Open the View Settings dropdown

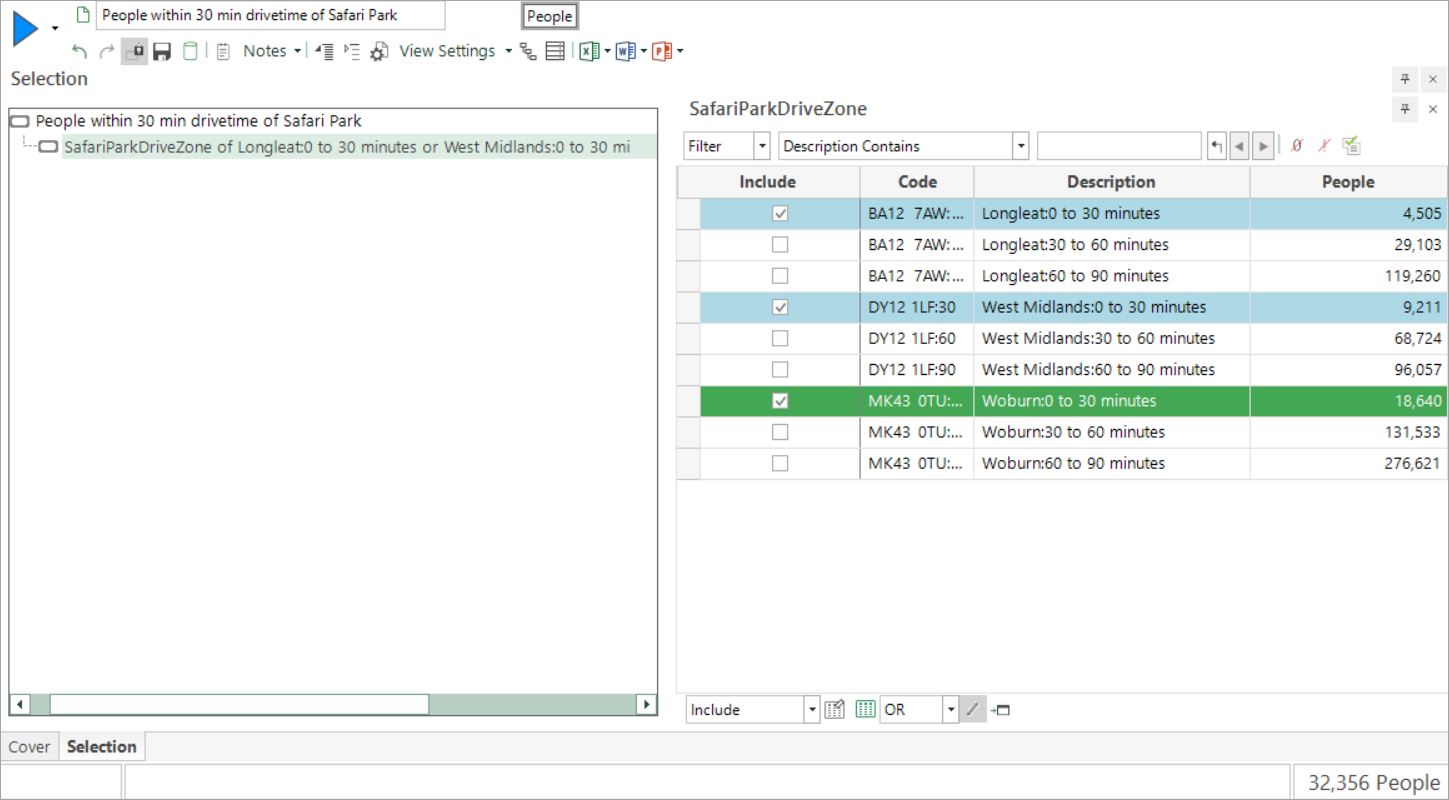click(x=509, y=51)
